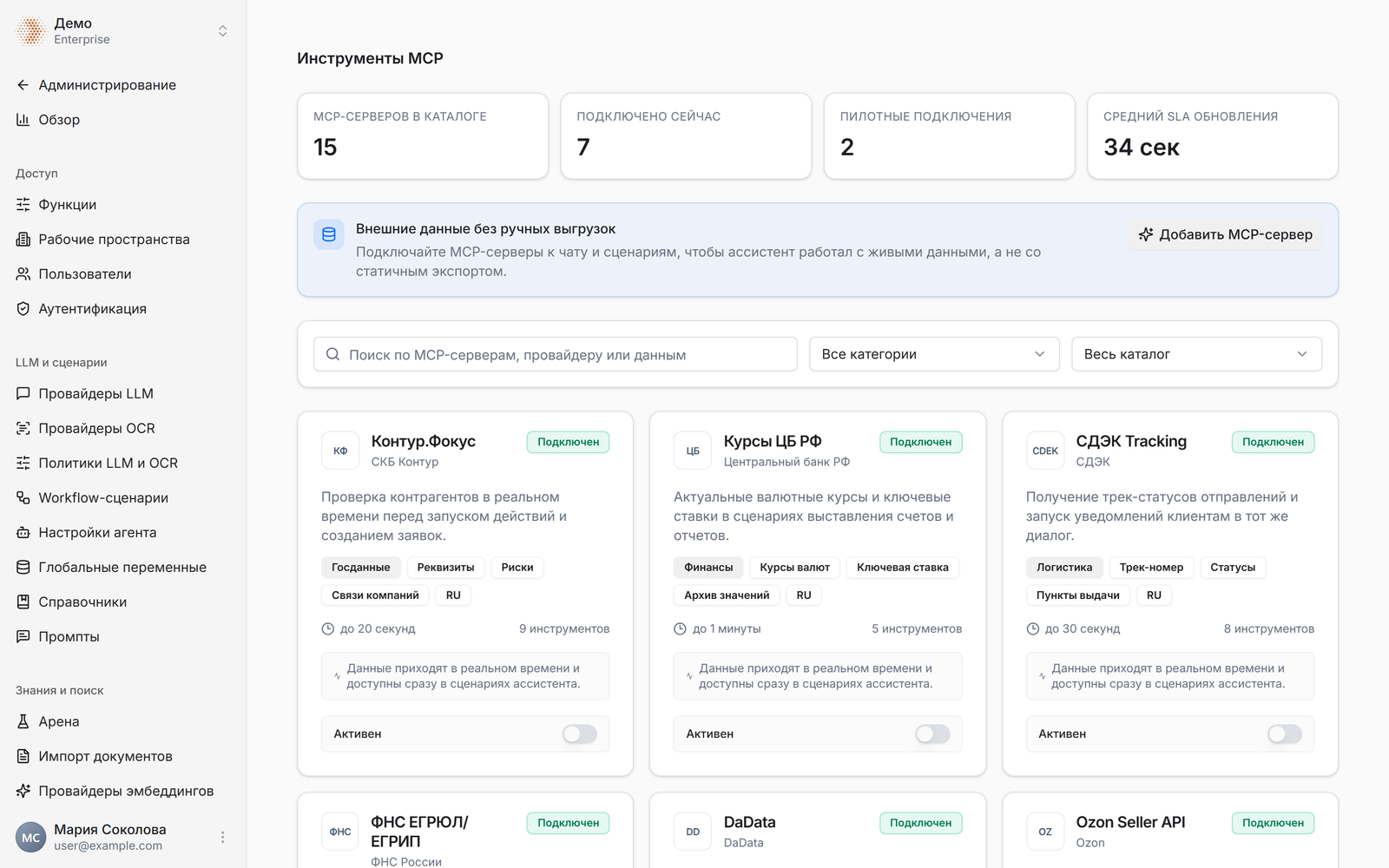This screenshot has height=868, width=1389.
Task: Click the Настройки агента robot icon
Action: [x=23, y=533]
